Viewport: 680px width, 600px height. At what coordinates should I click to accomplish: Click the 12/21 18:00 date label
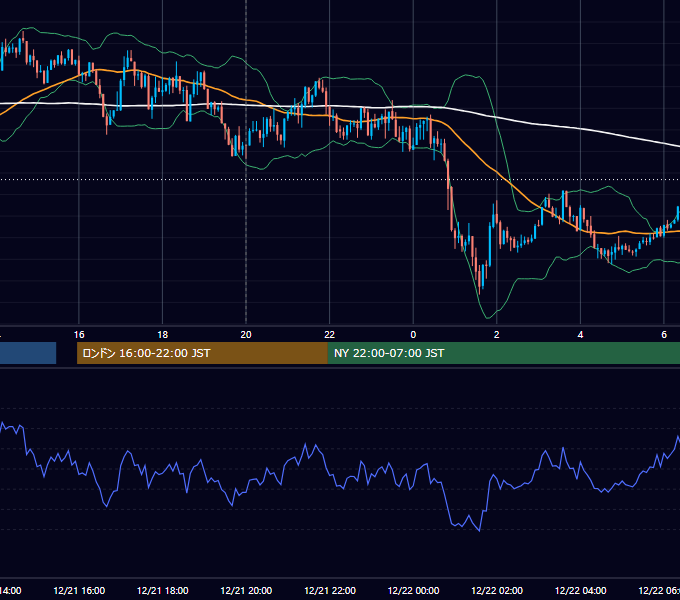coord(163,590)
